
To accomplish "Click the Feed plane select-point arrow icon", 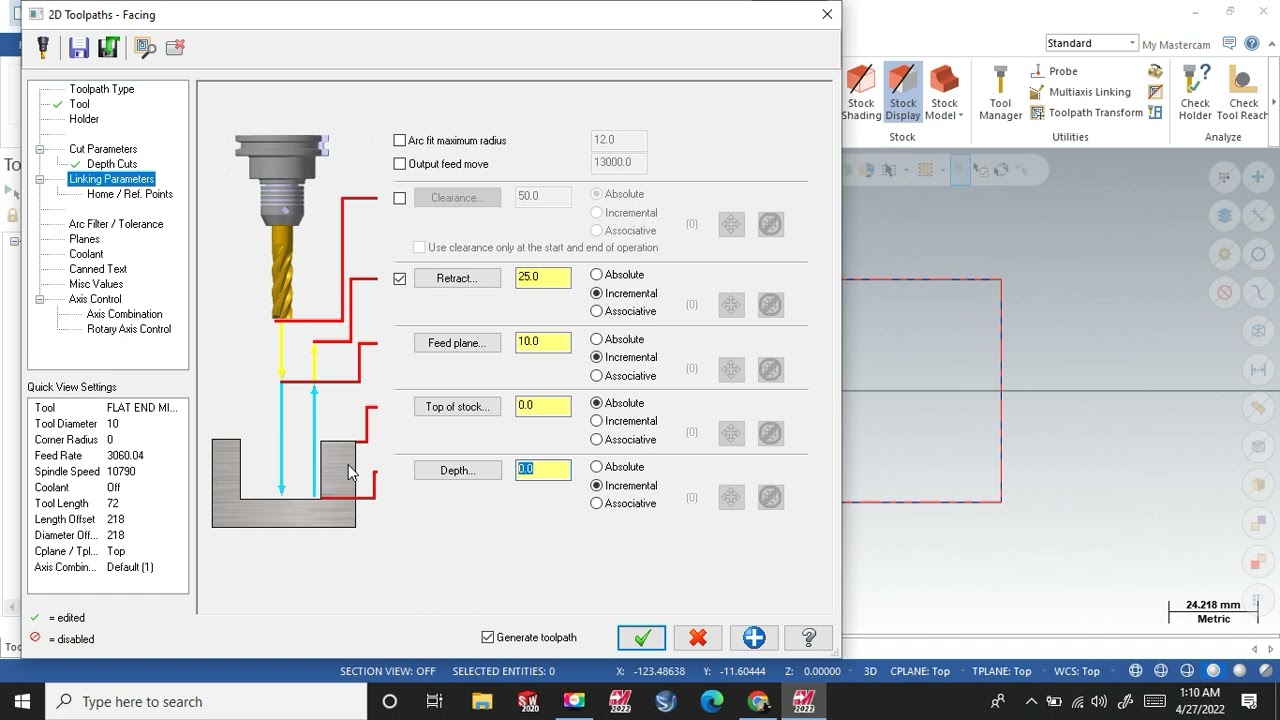I will [731, 368].
